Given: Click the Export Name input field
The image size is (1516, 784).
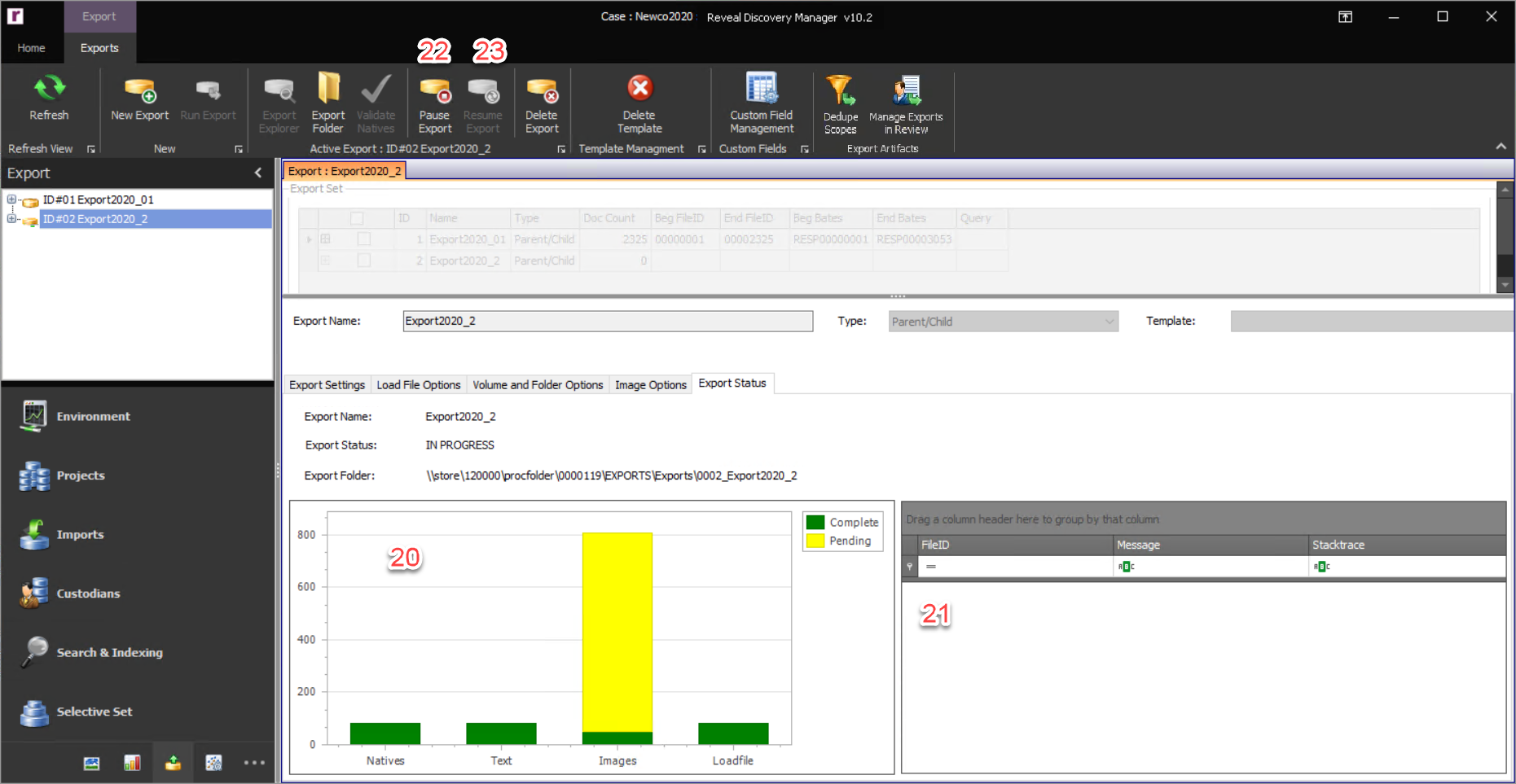Looking at the screenshot, I should point(608,321).
